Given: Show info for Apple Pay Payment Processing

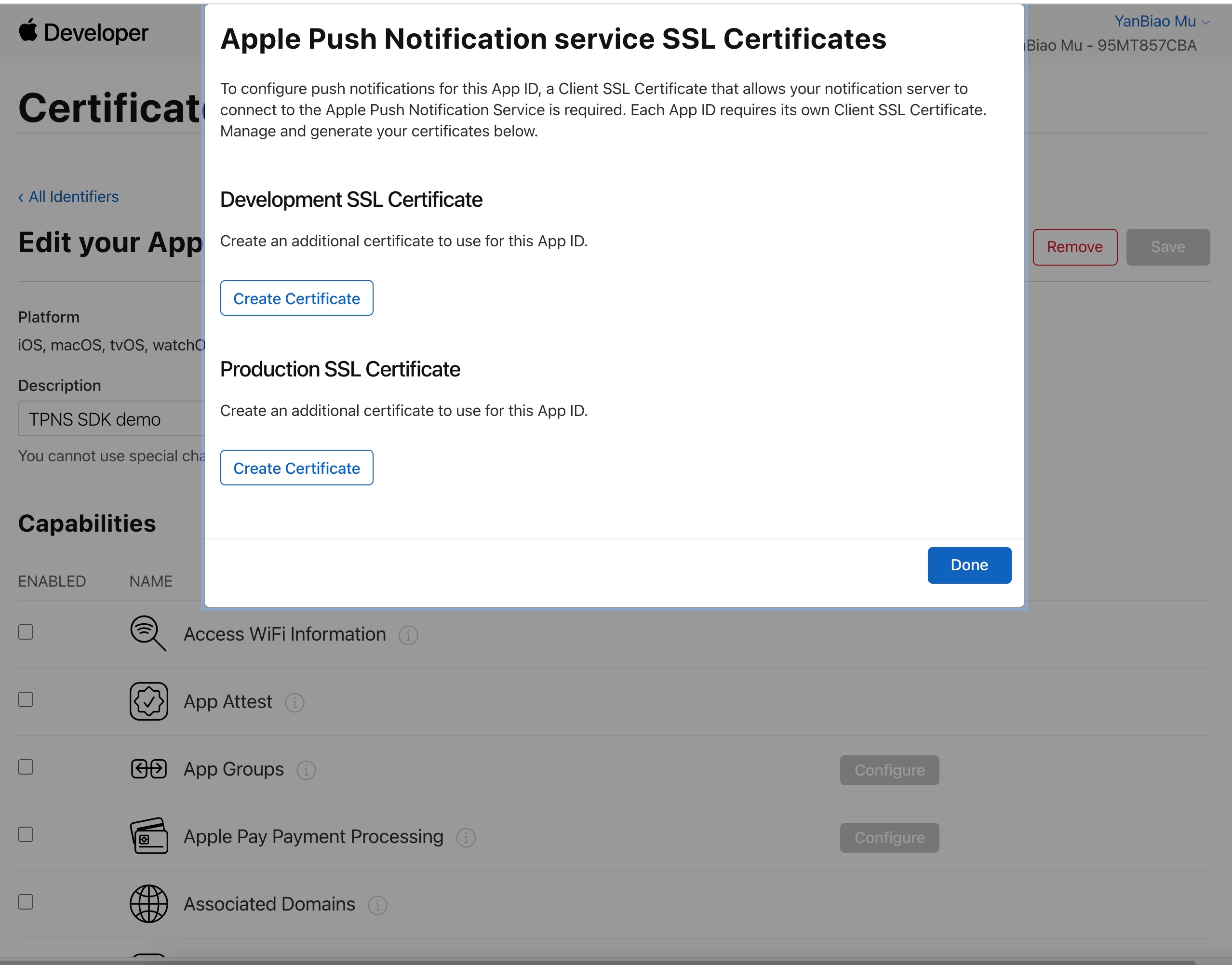Looking at the screenshot, I should 466,838.
